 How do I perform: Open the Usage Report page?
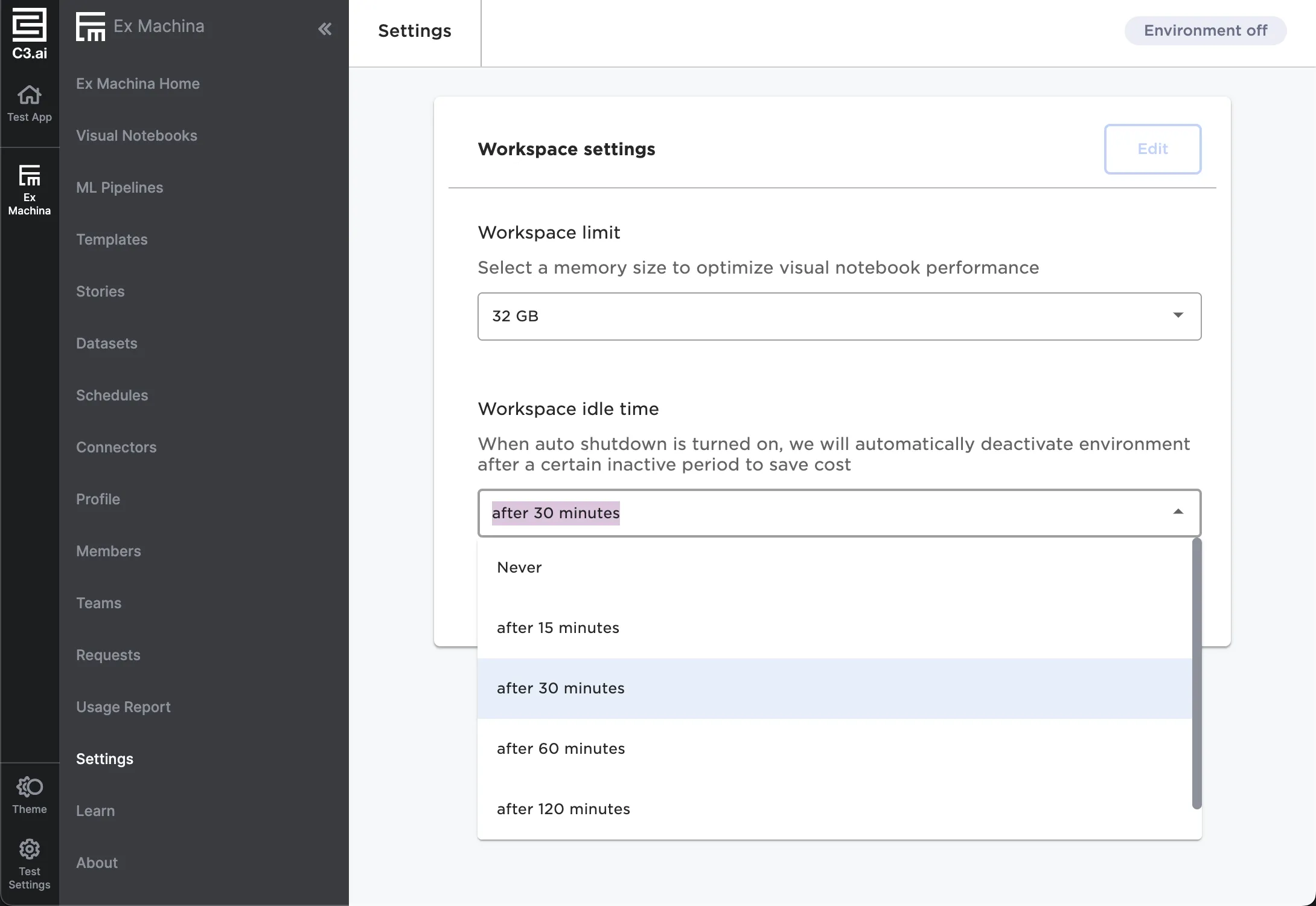(x=123, y=707)
